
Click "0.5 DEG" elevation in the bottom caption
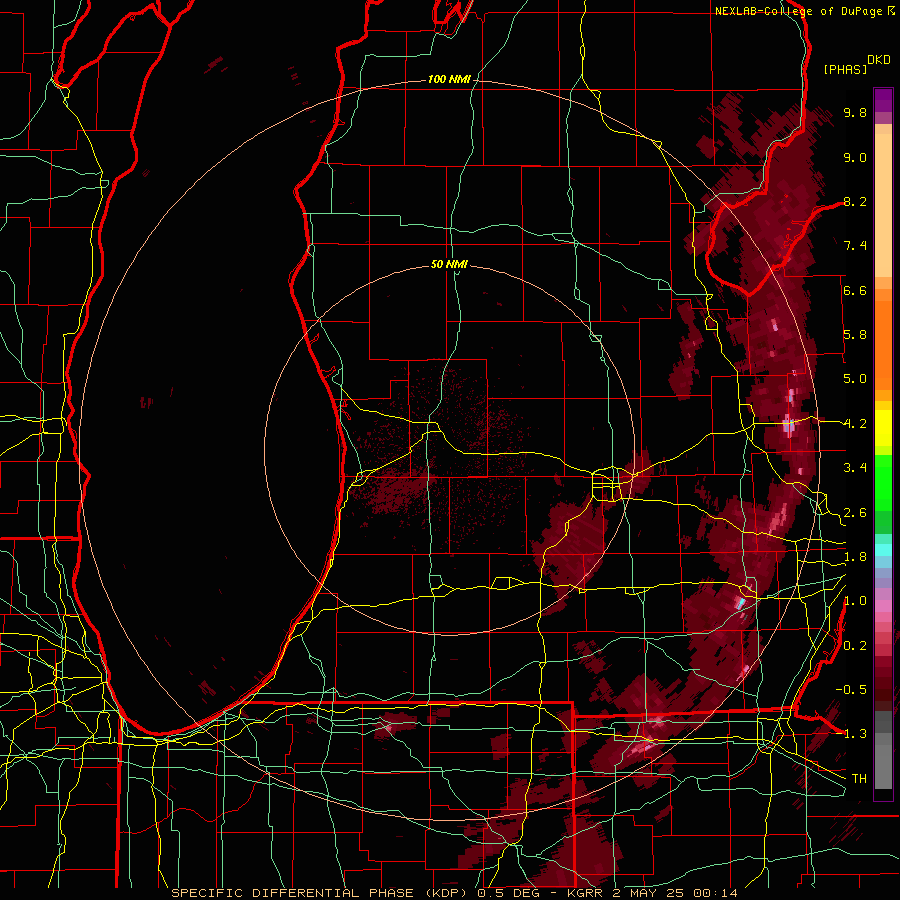click(509, 893)
